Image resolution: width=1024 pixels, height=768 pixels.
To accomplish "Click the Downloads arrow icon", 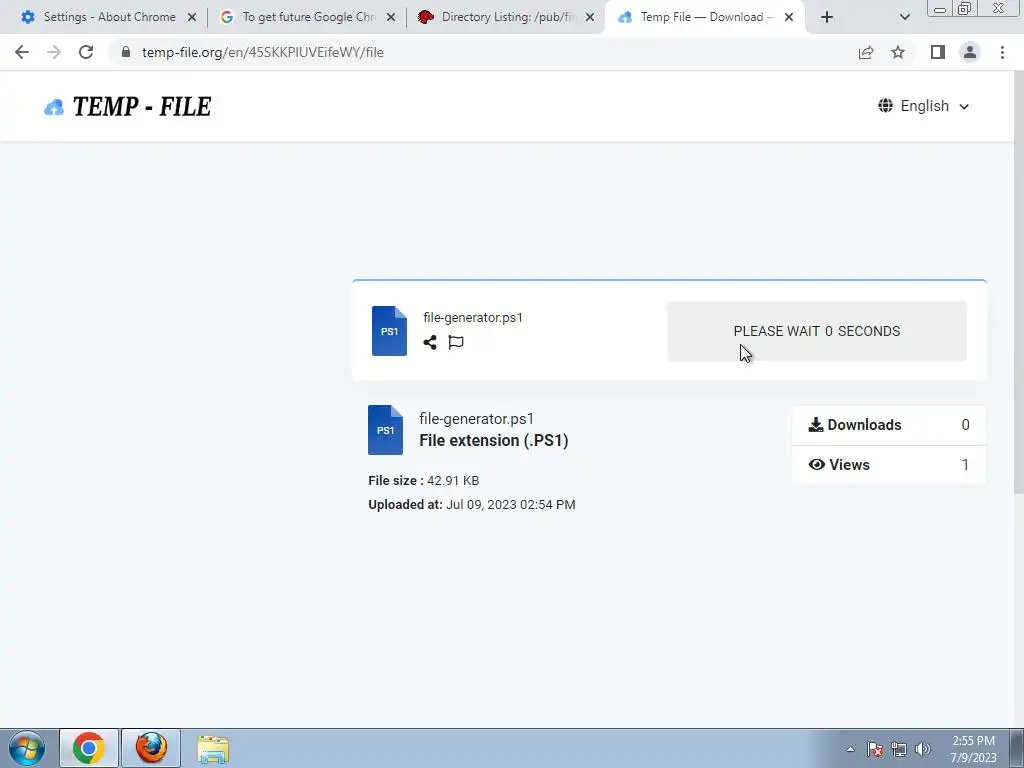I will pos(816,424).
